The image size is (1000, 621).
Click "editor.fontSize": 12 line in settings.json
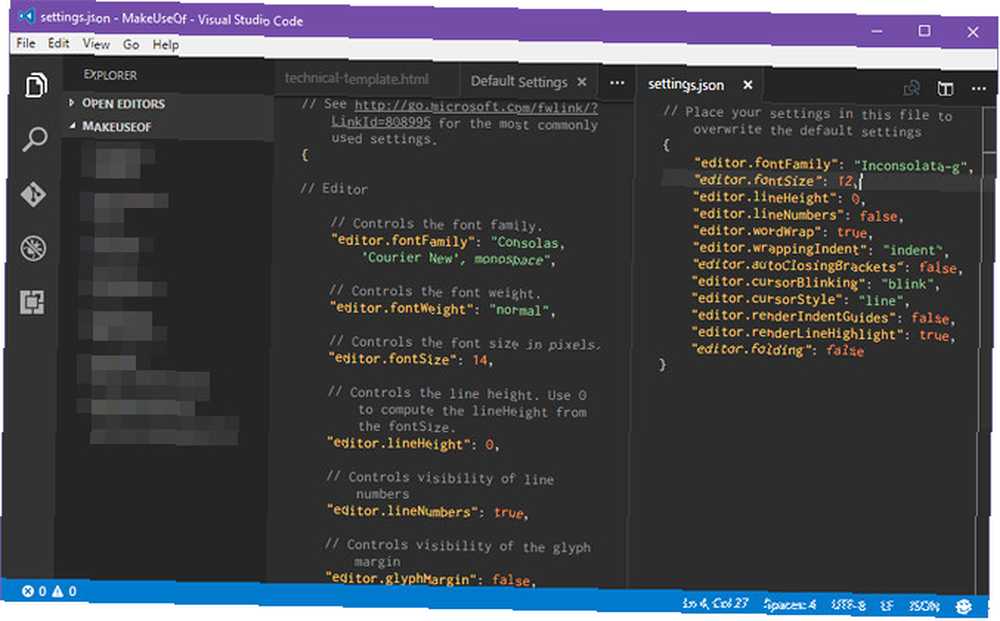(777, 180)
